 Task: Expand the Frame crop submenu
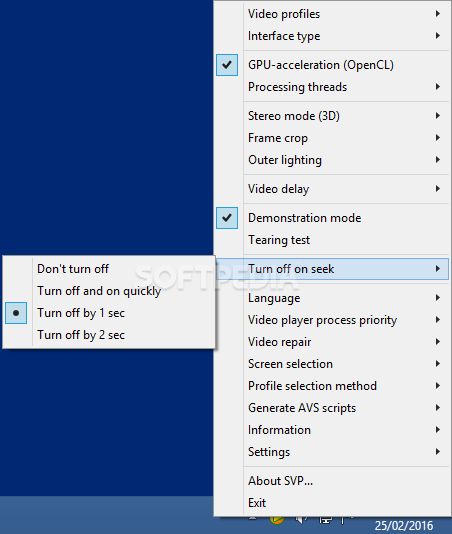click(332, 138)
